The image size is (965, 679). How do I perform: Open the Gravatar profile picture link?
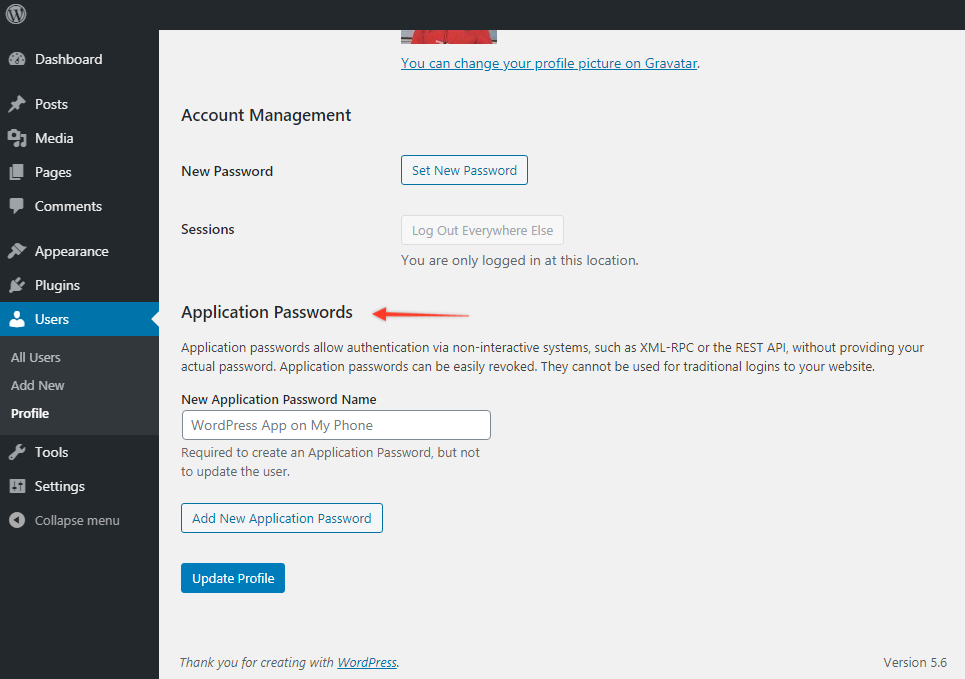click(549, 63)
